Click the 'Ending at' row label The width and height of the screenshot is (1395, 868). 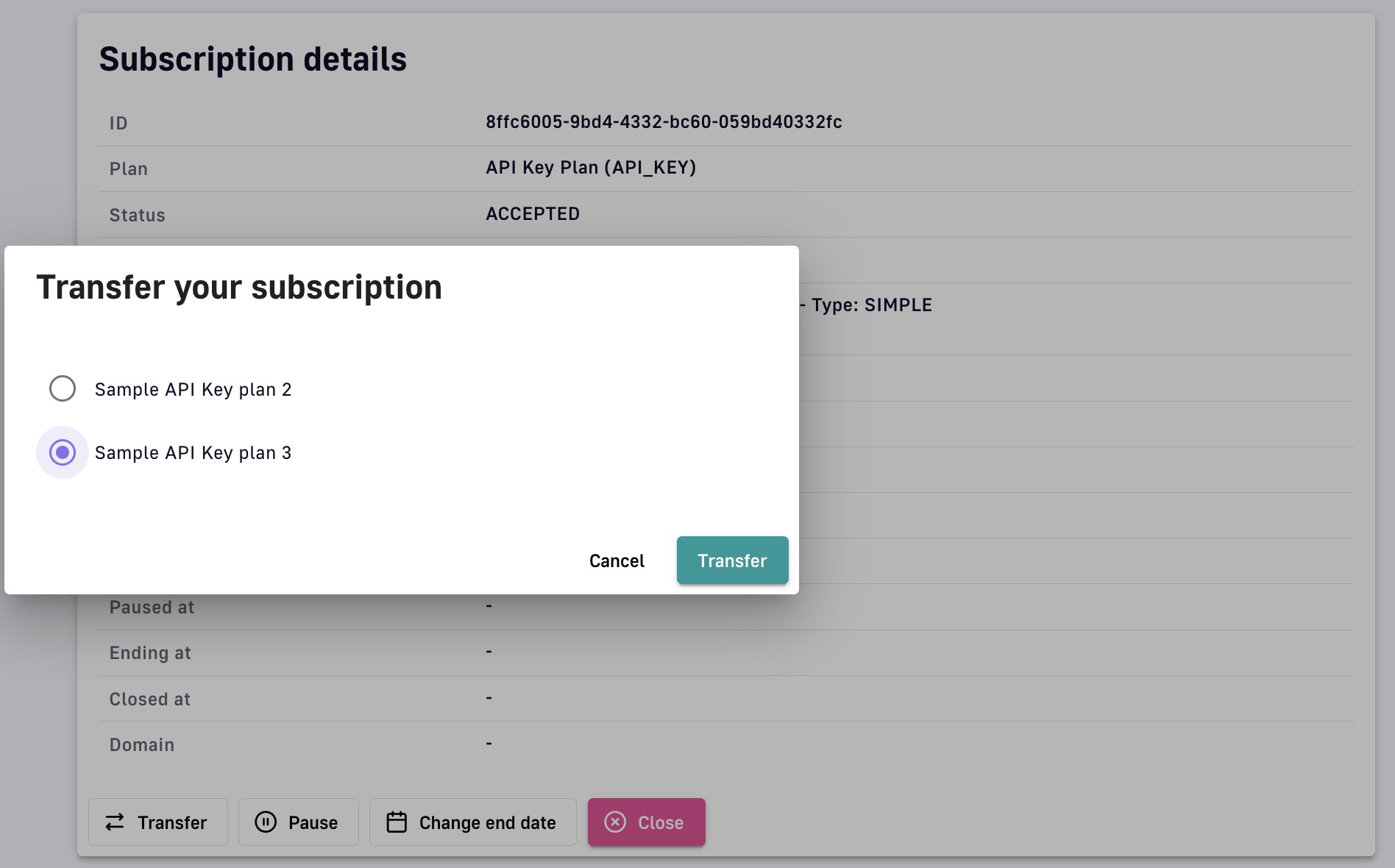(x=150, y=653)
